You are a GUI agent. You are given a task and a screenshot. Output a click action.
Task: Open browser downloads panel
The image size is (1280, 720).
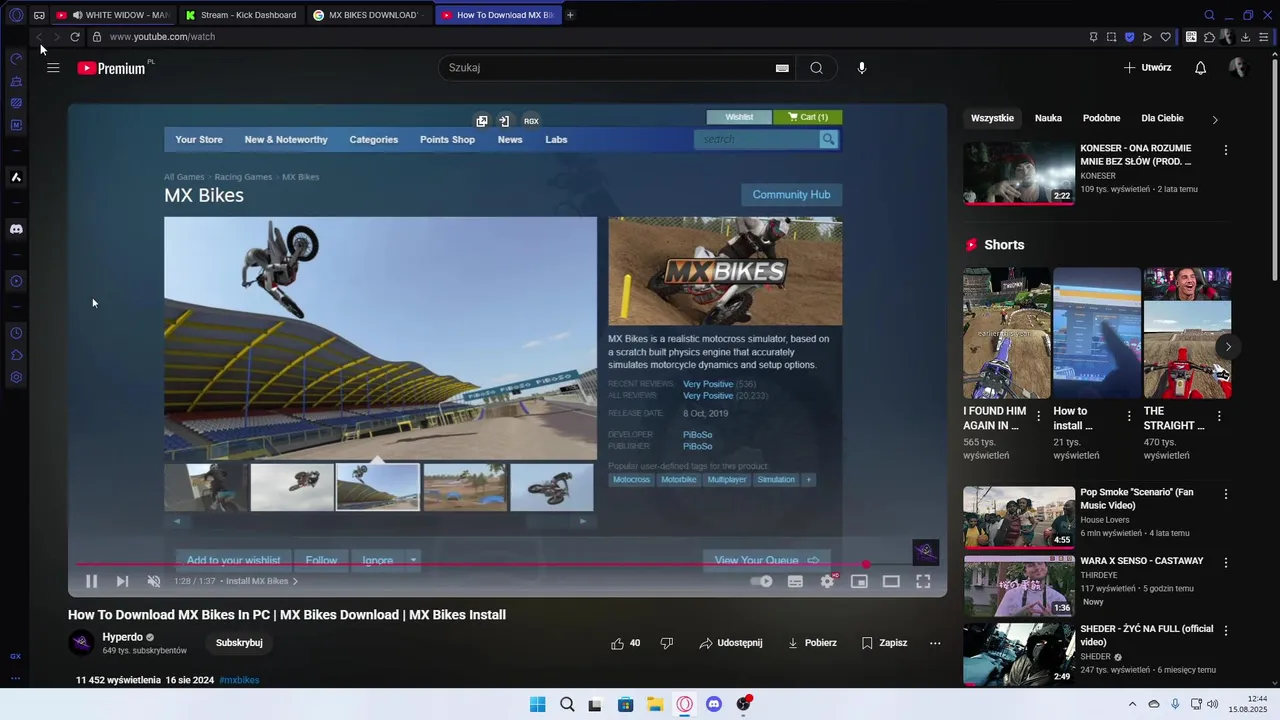1245,37
